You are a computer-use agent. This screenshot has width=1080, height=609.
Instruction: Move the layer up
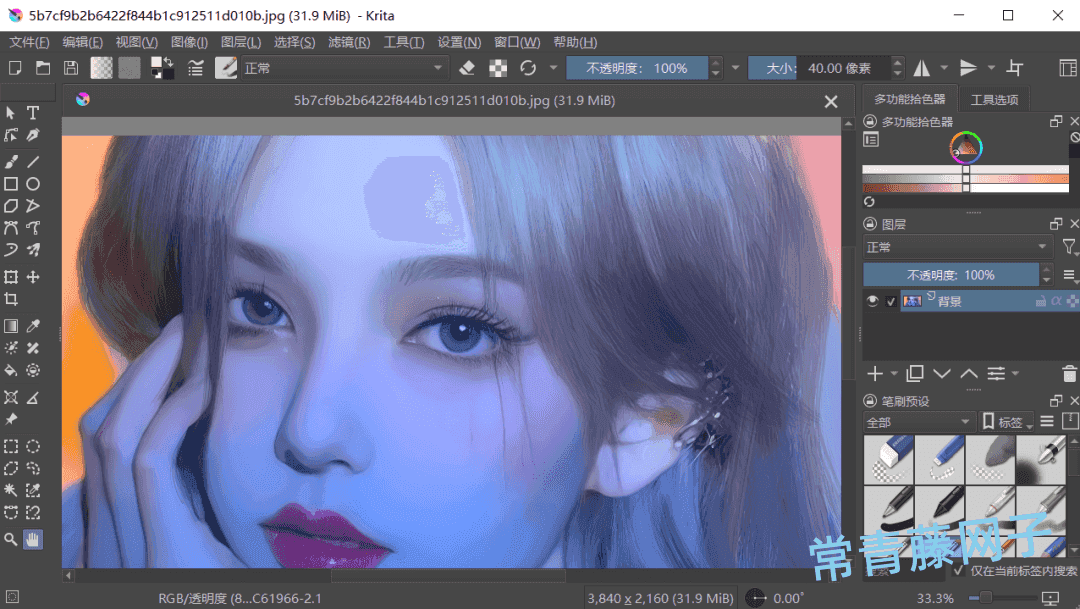[969, 374]
